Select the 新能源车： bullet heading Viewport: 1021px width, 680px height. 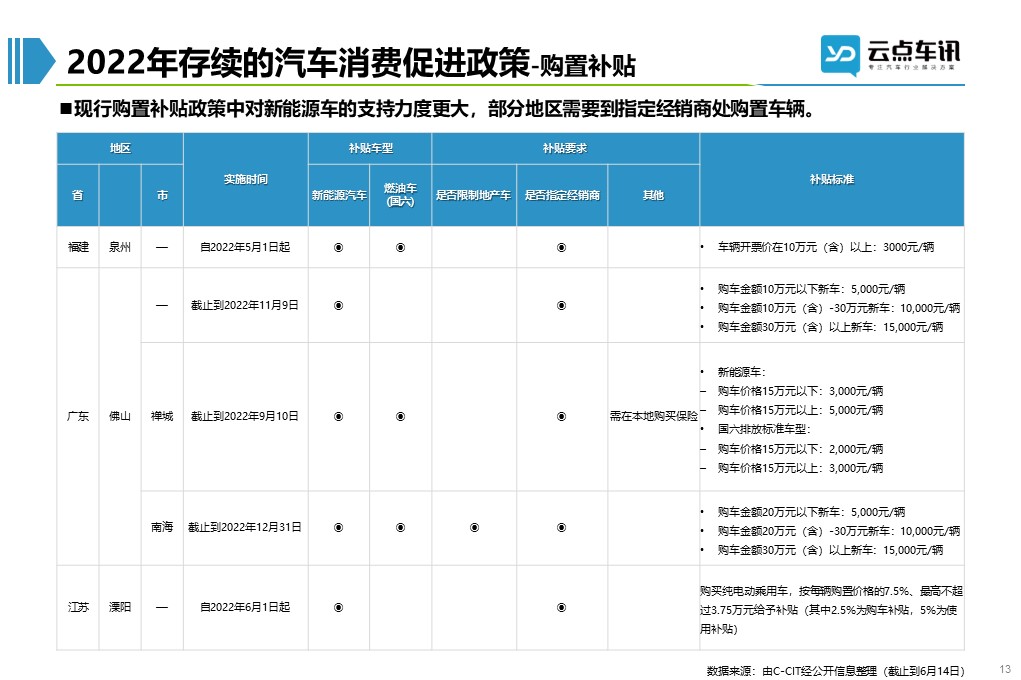point(742,372)
